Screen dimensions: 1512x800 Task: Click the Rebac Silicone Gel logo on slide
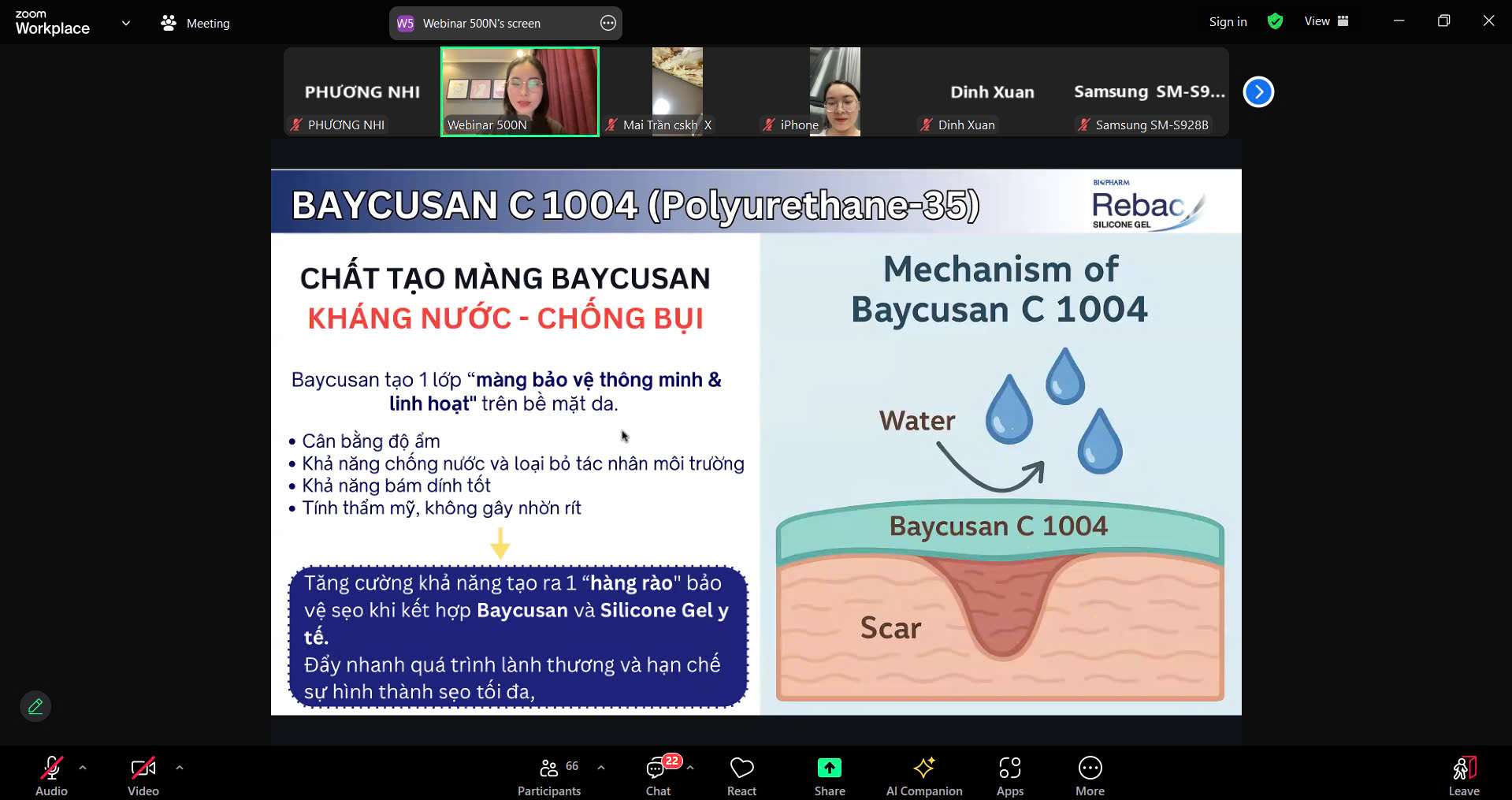pos(1148,205)
